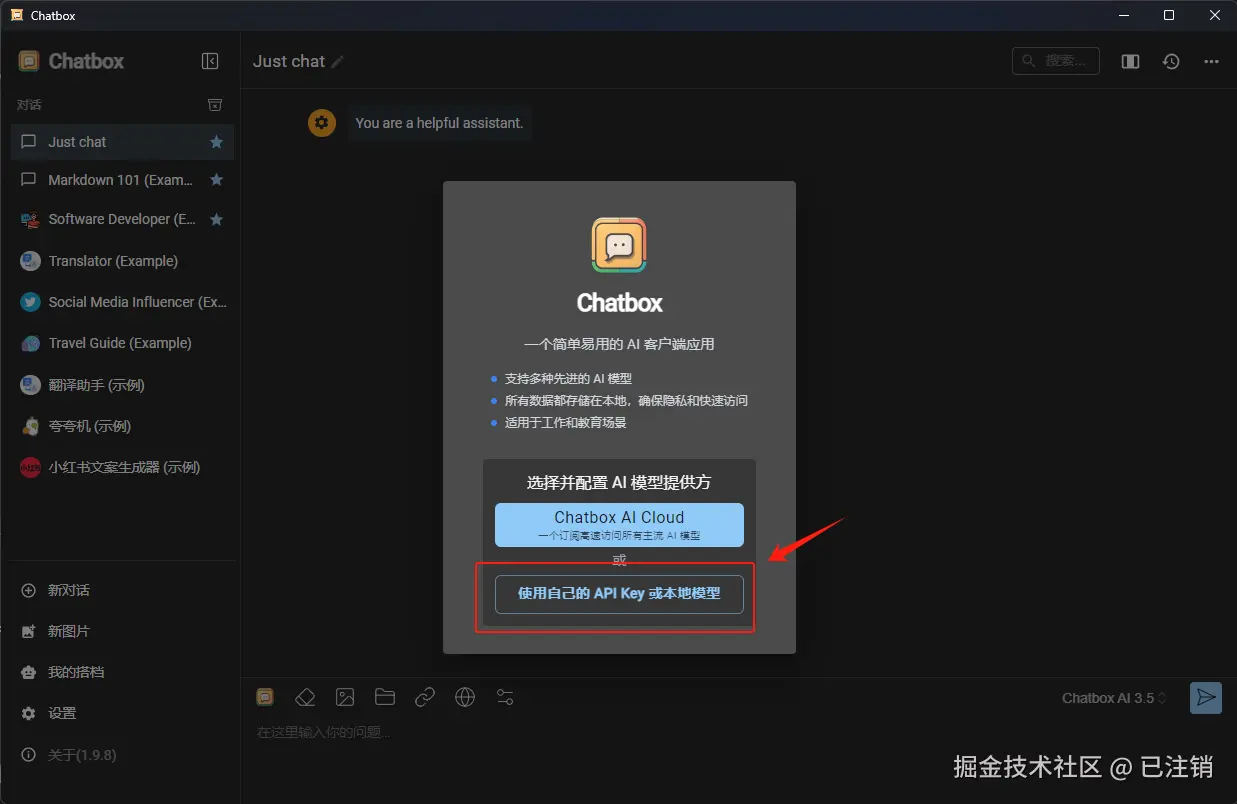Open 设置 settings
1237x804 pixels.
(x=122, y=713)
